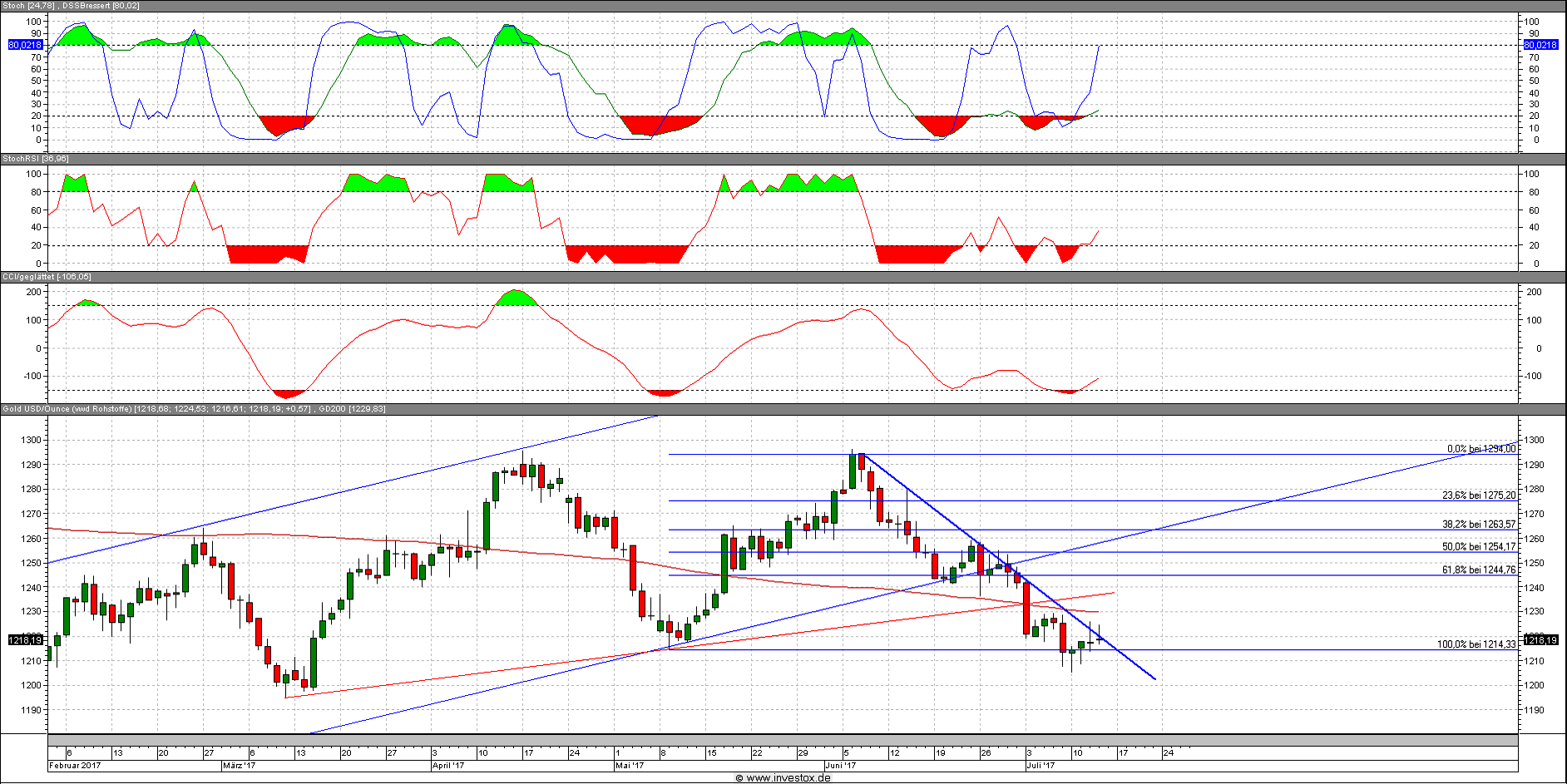The width and height of the screenshot is (1567, 784).
Task: Select the StochRSI indicator panel header
Action: [x=36, y=159]
